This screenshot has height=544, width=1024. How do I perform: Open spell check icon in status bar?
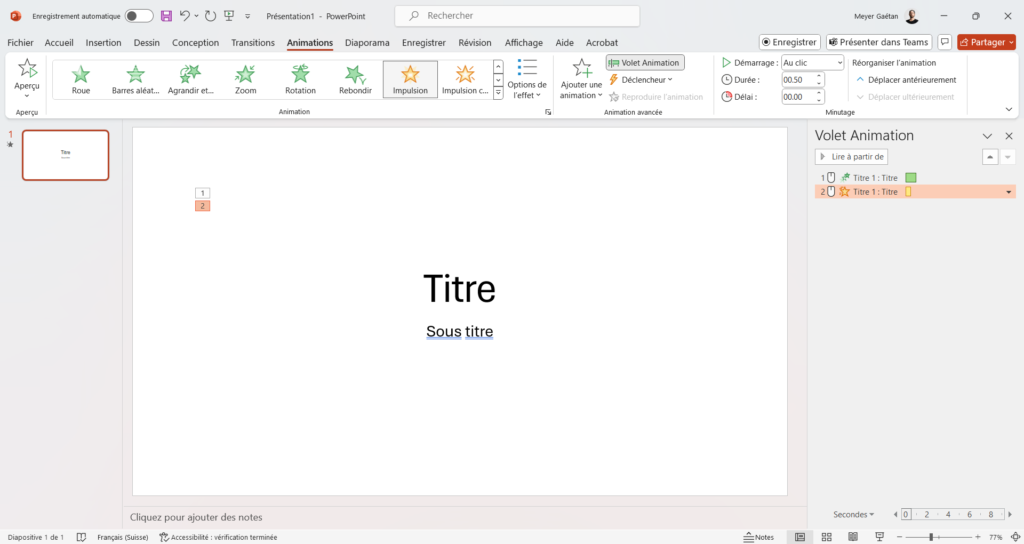coord(81,537)
